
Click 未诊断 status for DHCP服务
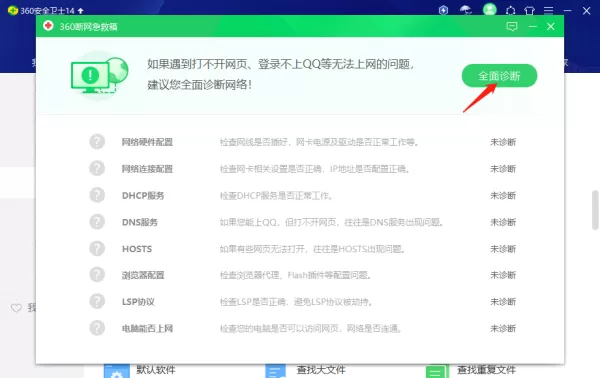[x=503, y=196]
